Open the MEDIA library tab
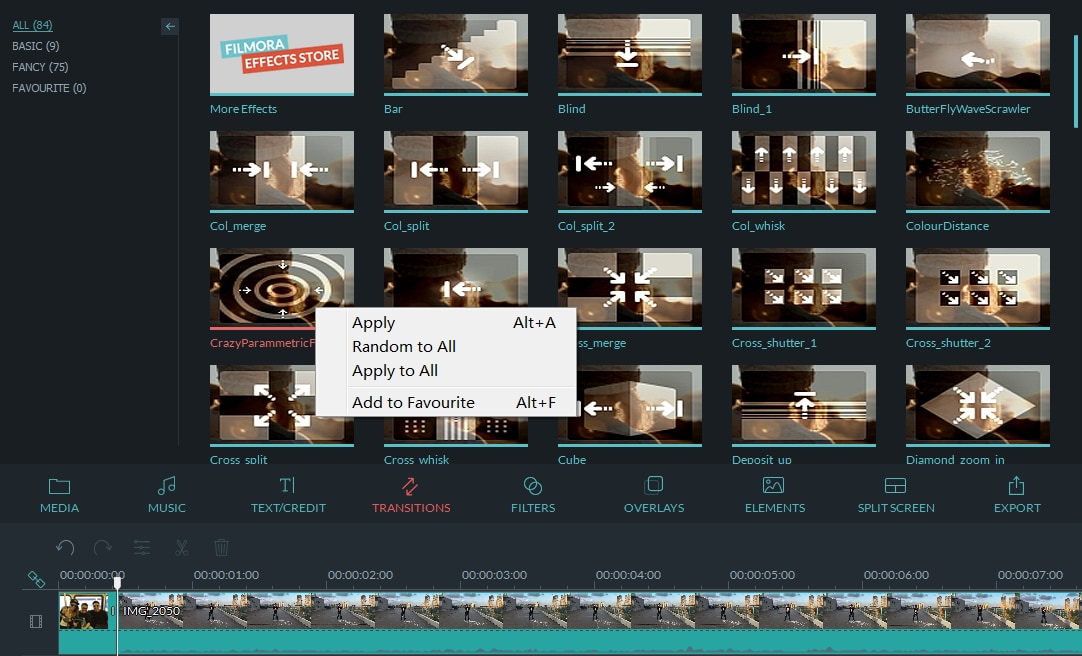Image resolution: width=1082 pixels, height=656 pixels. pyautogui.click(x=59, y=495)
